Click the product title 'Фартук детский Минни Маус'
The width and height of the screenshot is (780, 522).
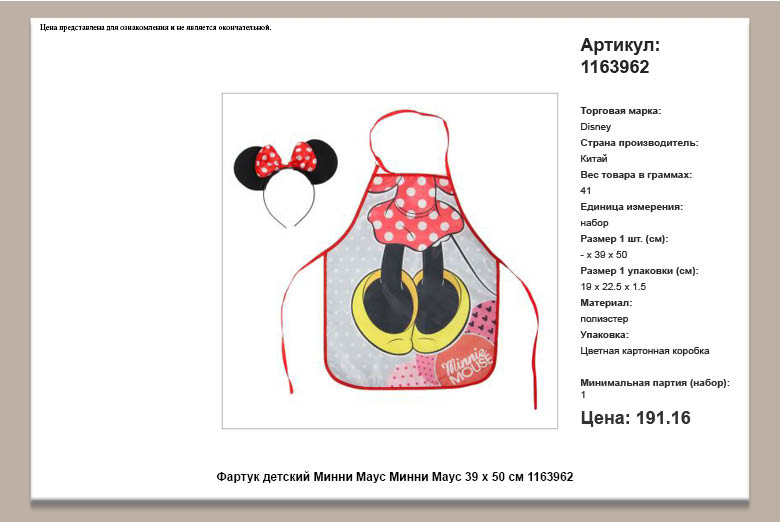300,477
